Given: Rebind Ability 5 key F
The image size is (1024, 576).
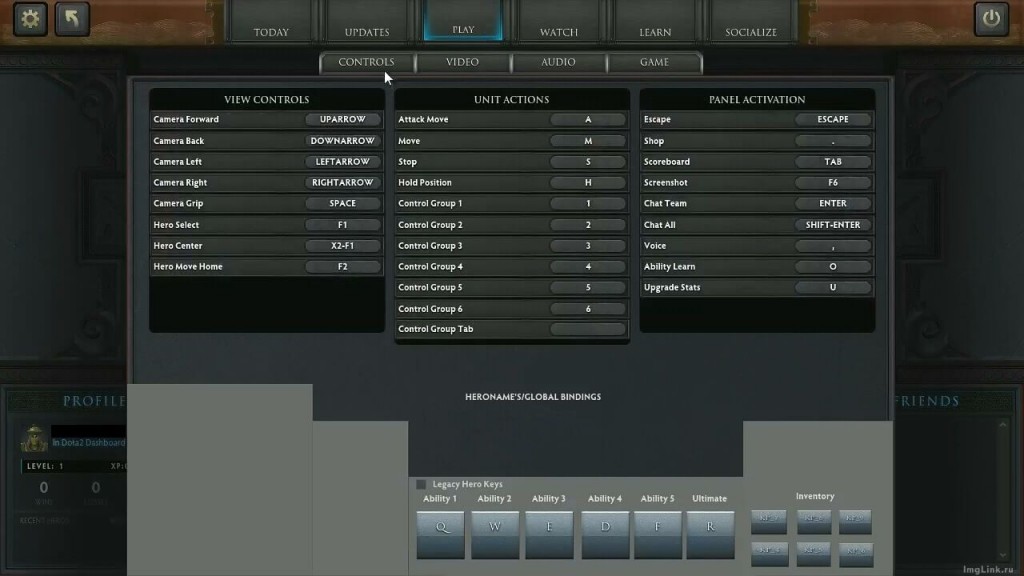Looking at the screenshot, I should pyautogui.click(x=658, y=535).
